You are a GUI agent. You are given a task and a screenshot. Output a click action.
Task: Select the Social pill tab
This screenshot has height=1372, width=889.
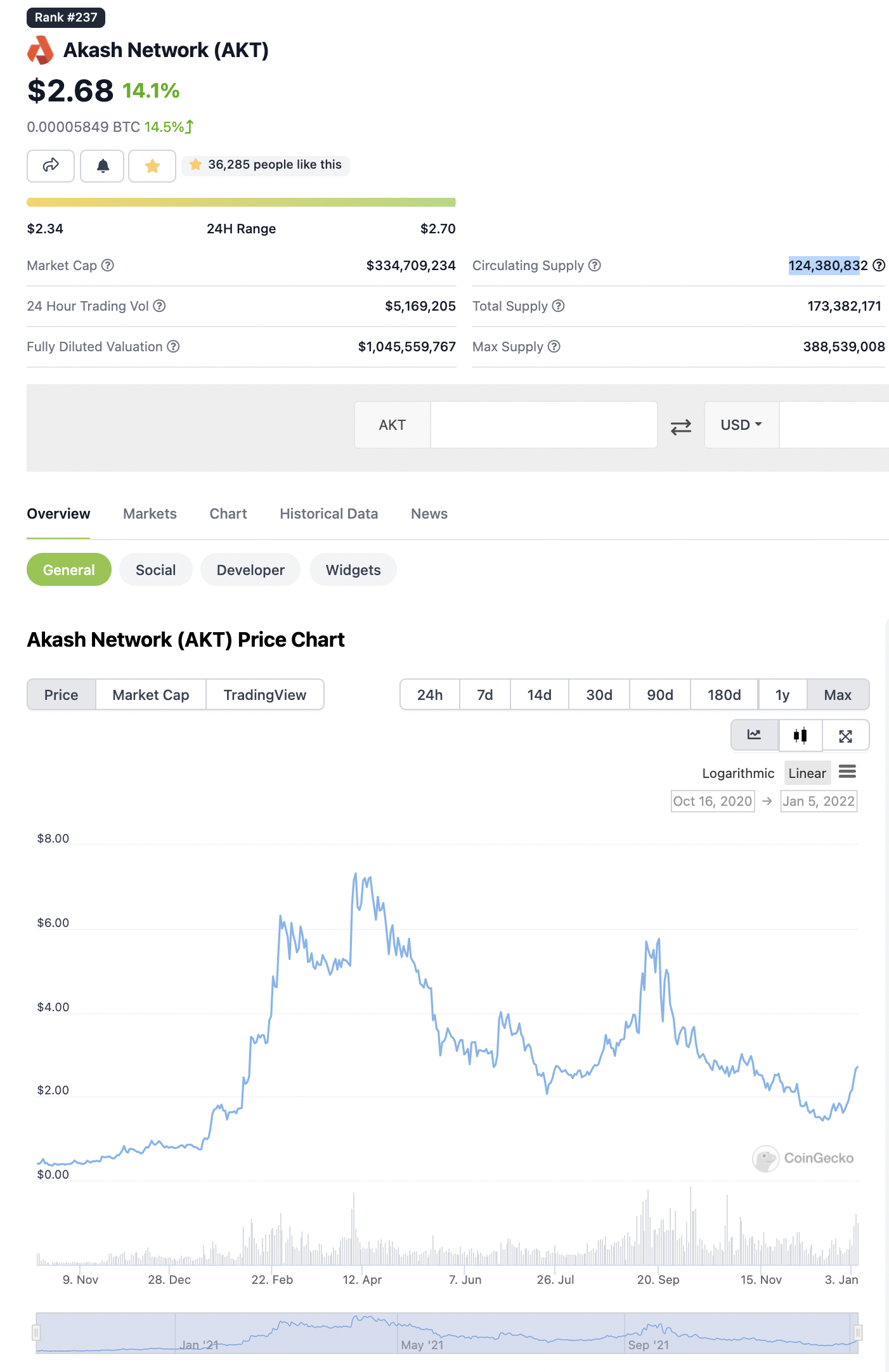click(x=156, y=569)
